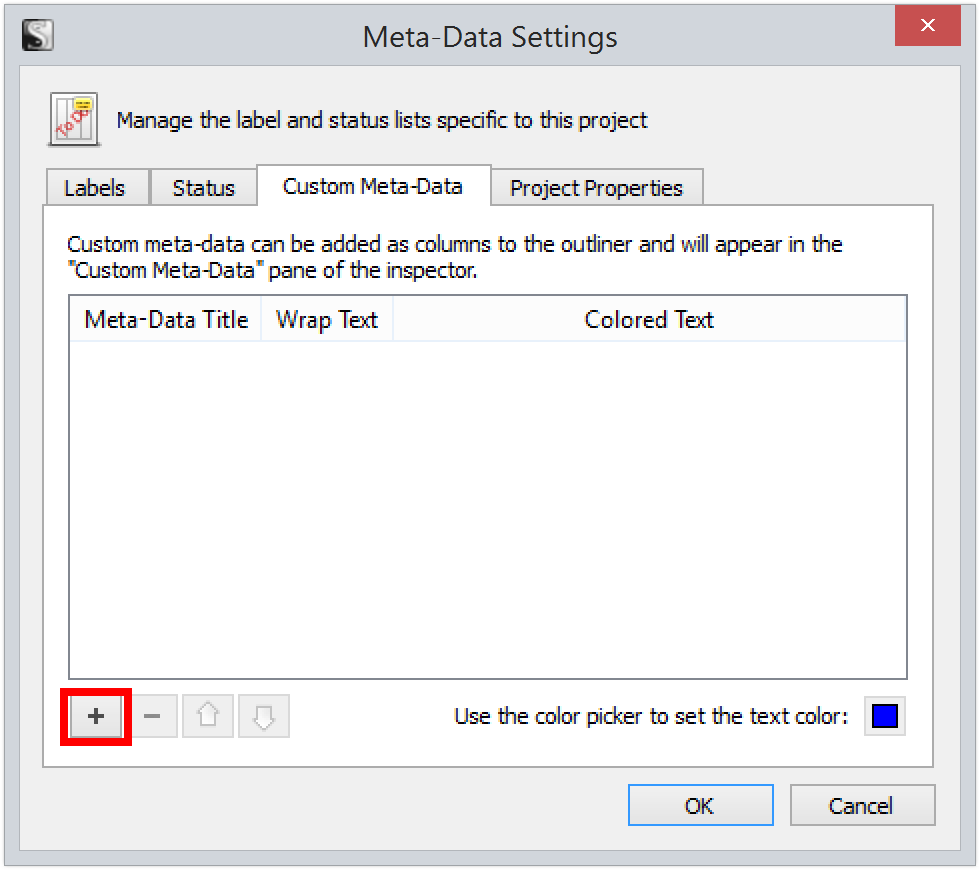Viewport: 979px width, 871px height.
Task: Click the minus remove field button
Action: (x=153, y=717)
